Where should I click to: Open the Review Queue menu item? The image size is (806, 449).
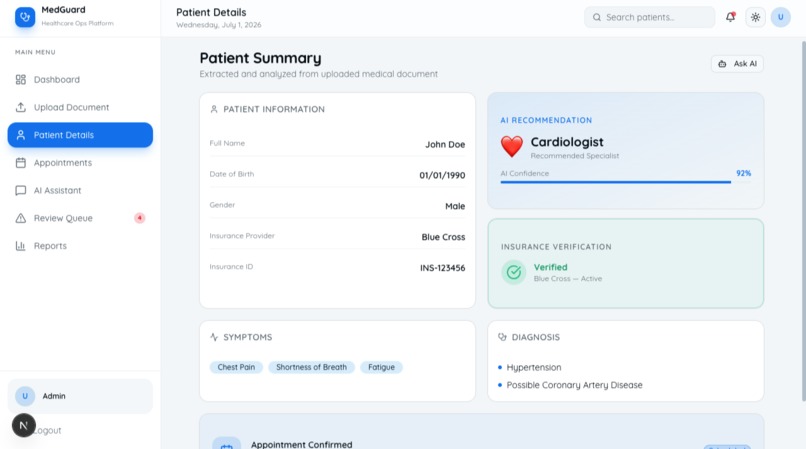[x=80, y=218]
